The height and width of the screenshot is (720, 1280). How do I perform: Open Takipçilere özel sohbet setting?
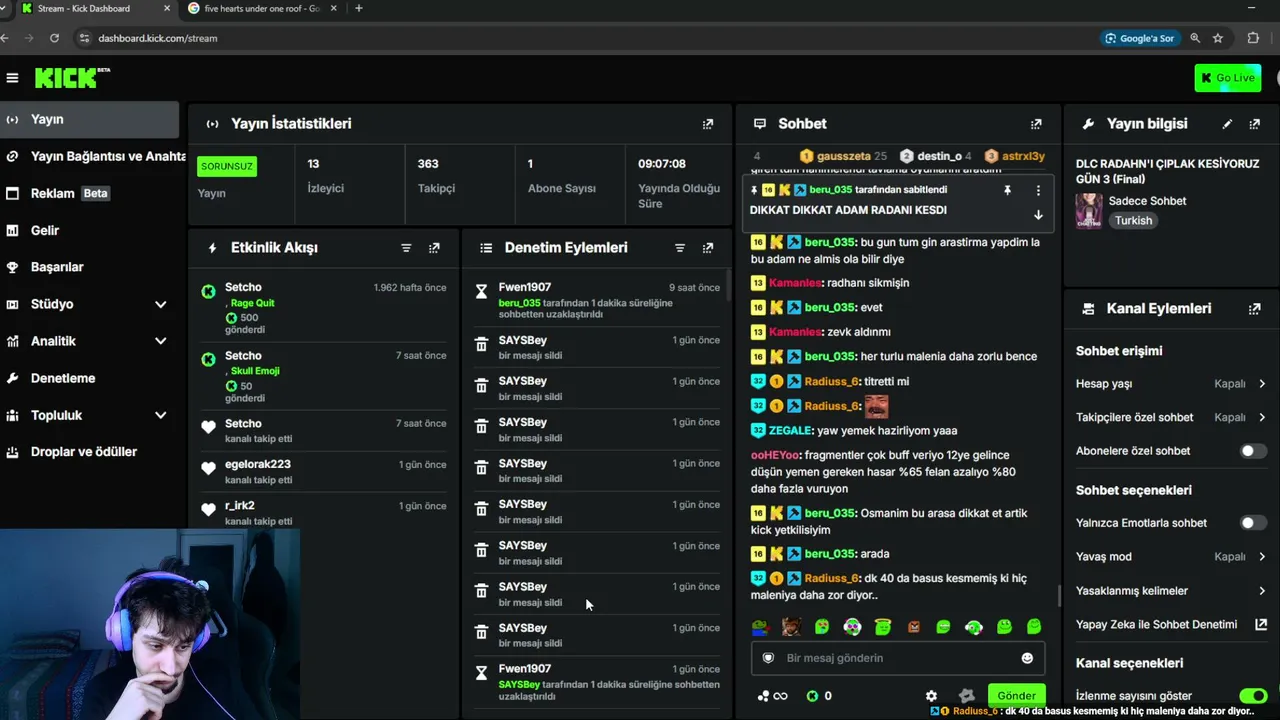point(1170,418)
